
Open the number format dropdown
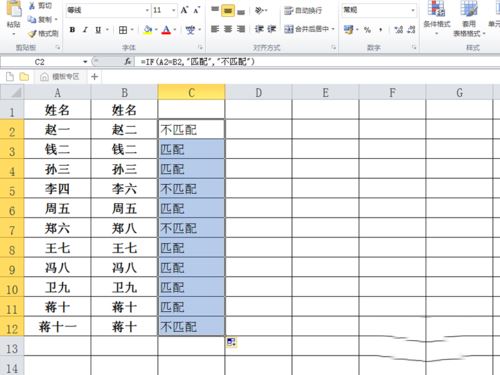[x=413, y=10]
